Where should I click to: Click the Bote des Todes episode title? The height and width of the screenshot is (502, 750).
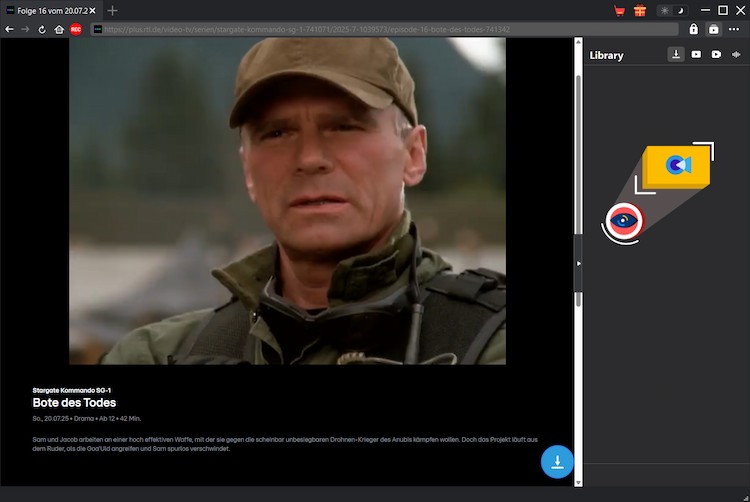(74, 403)
